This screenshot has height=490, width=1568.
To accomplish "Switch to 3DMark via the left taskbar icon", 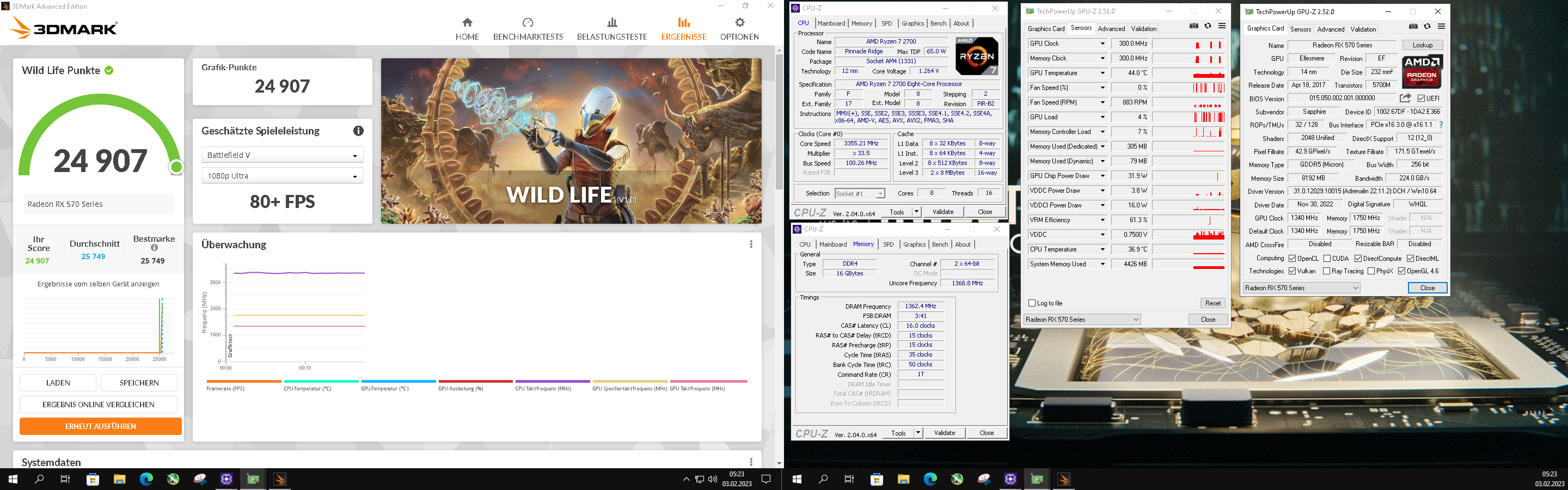I will pyautogui.click(x=279, y=479).
